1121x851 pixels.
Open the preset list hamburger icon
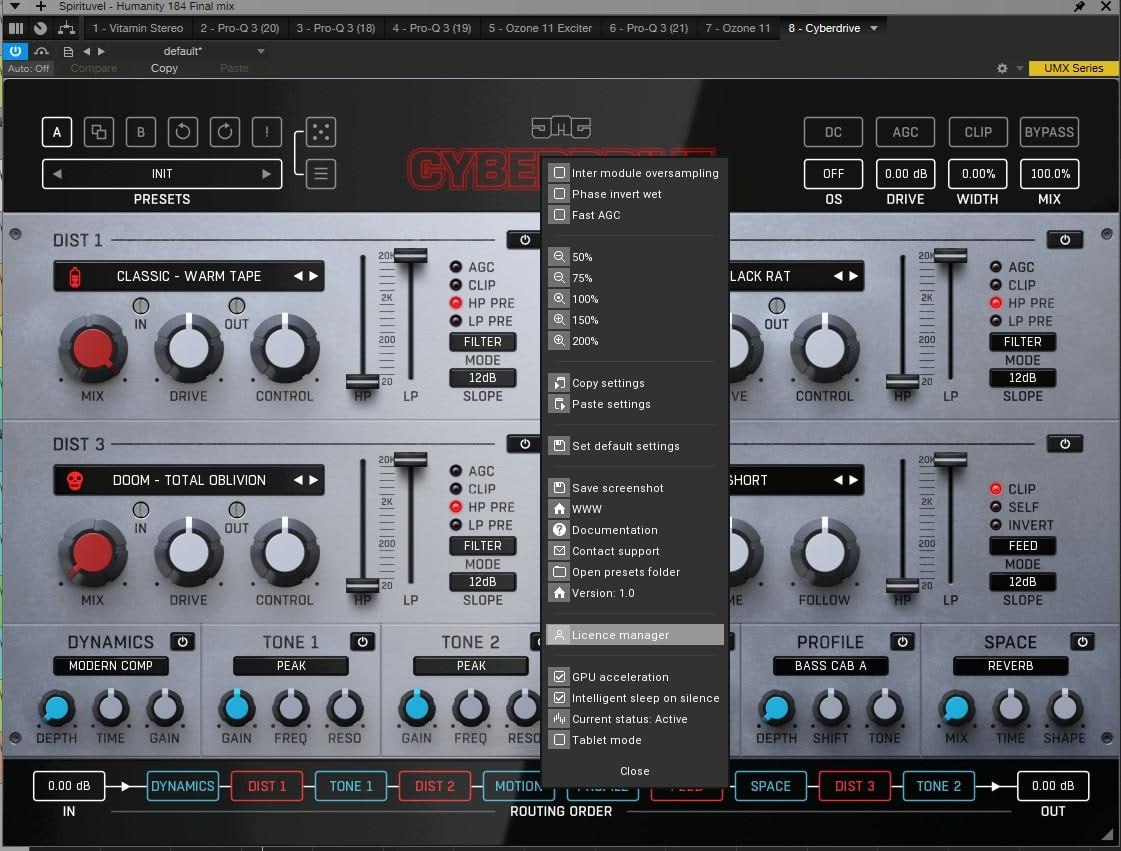coord(321,174)
